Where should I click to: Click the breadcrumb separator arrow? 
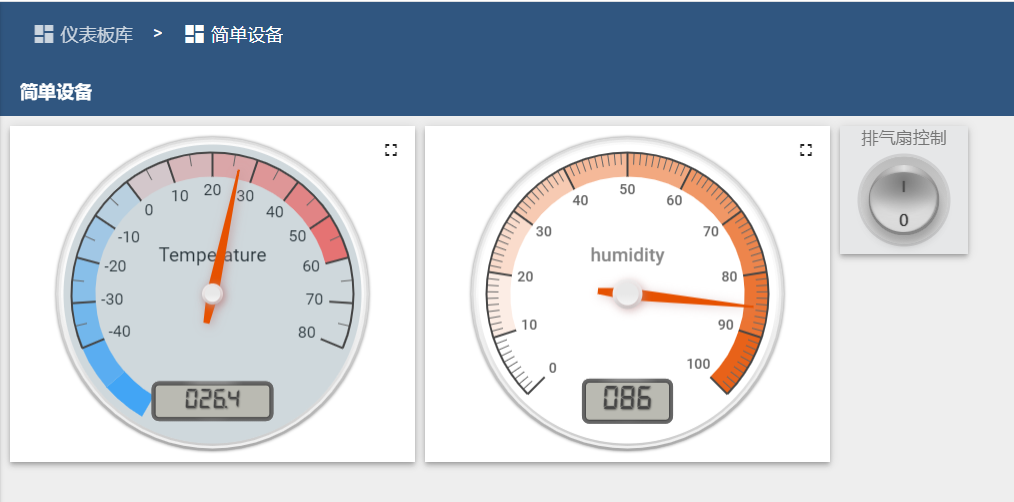158,34
